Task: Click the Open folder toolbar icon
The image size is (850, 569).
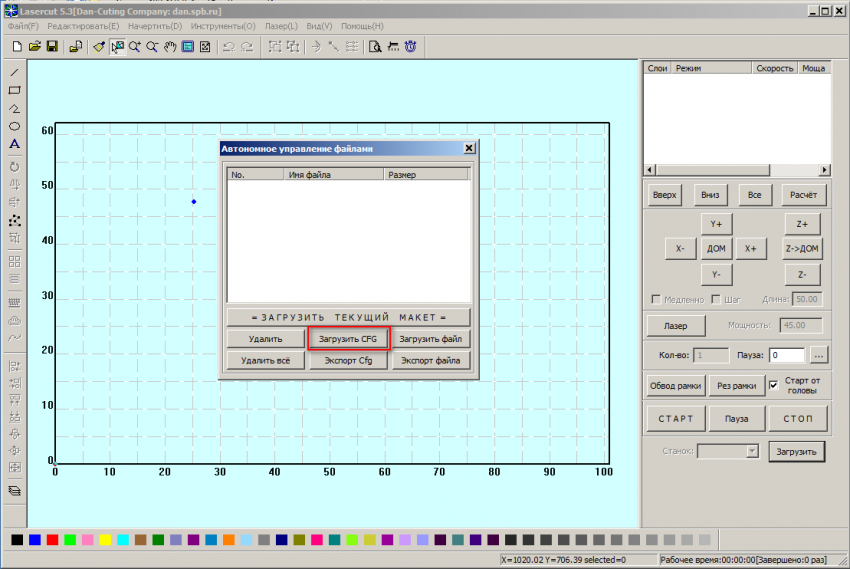Action: (x=34, y=46)
